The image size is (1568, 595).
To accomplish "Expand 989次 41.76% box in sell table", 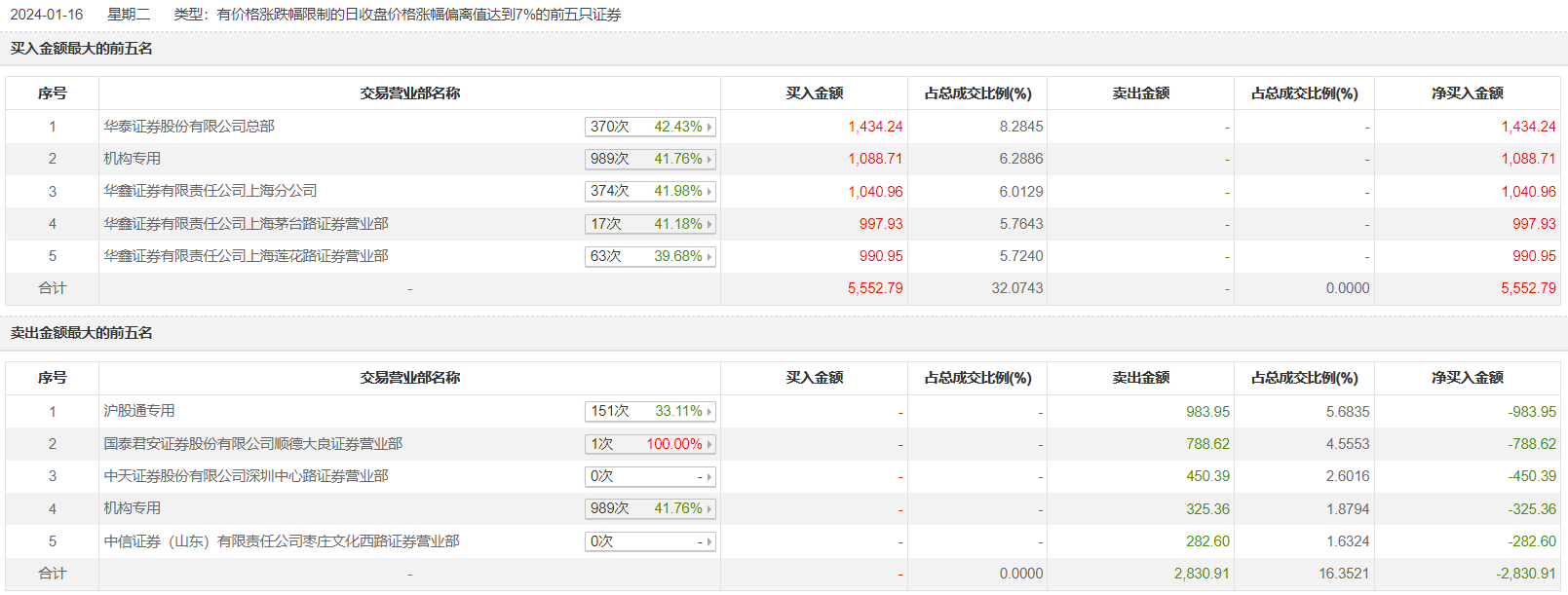I will (650, 508).
